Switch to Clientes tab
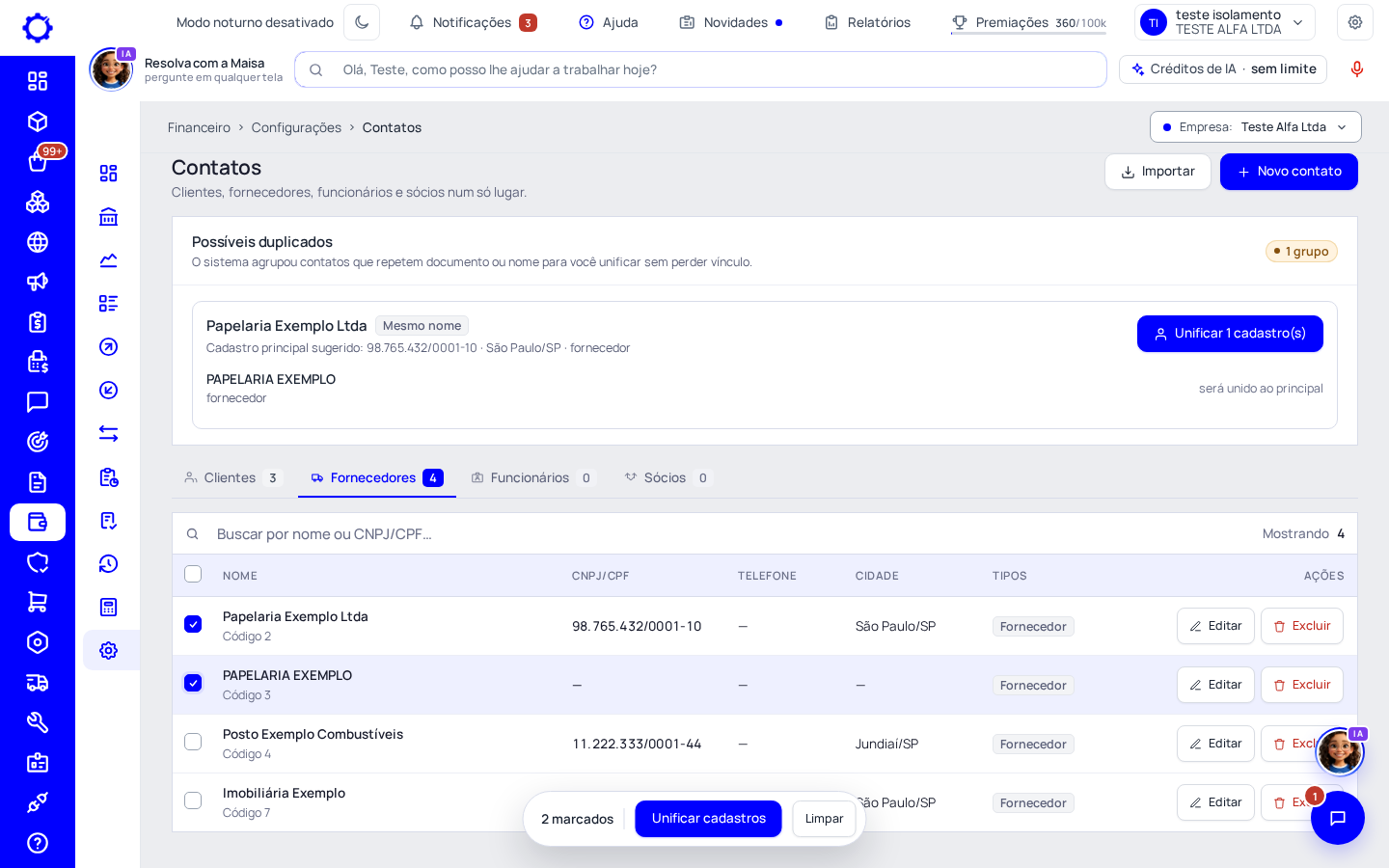The height and width of the screenshot is (868, 1389). pos(232,477)
